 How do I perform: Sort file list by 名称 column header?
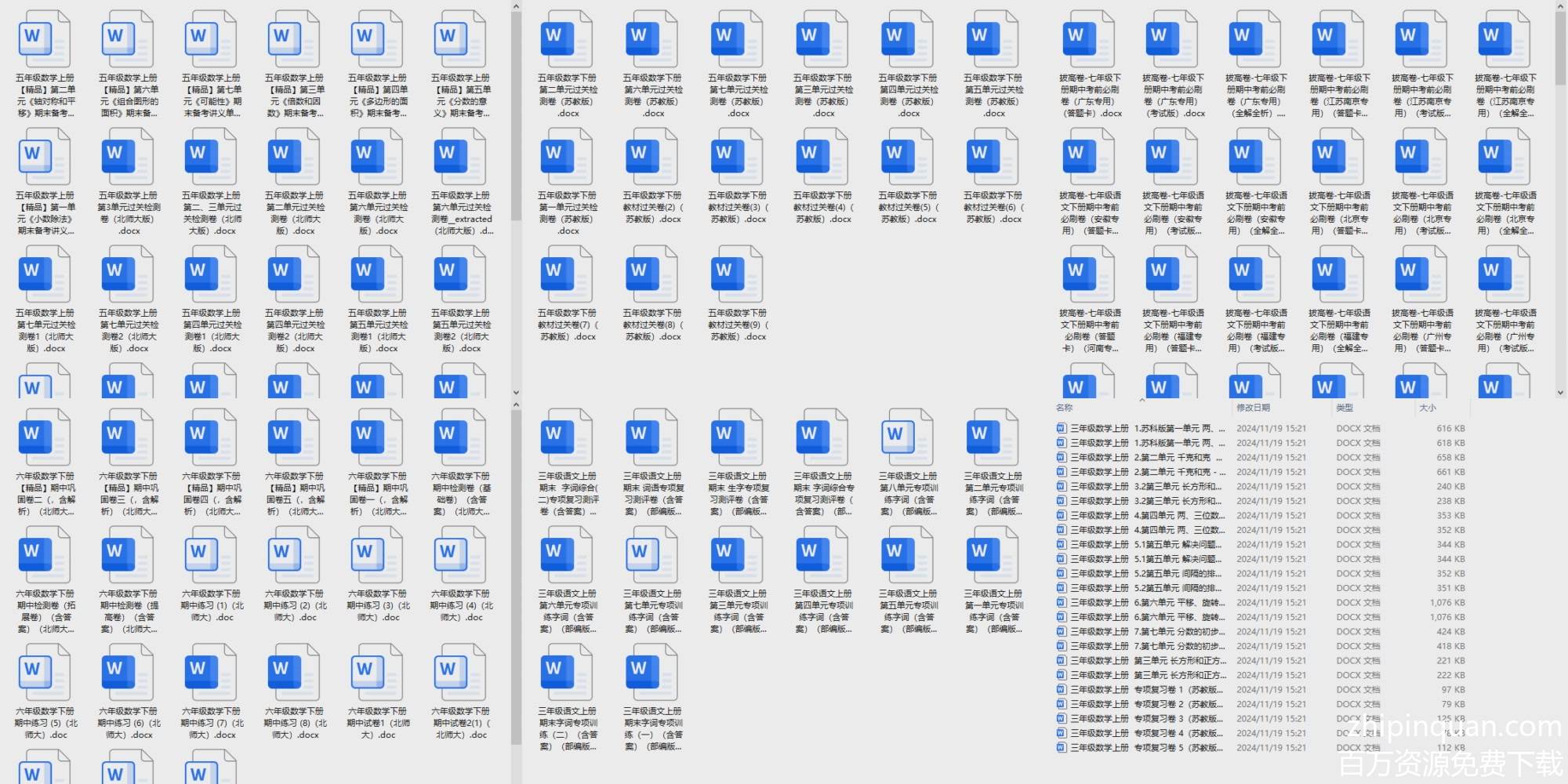1064,408
